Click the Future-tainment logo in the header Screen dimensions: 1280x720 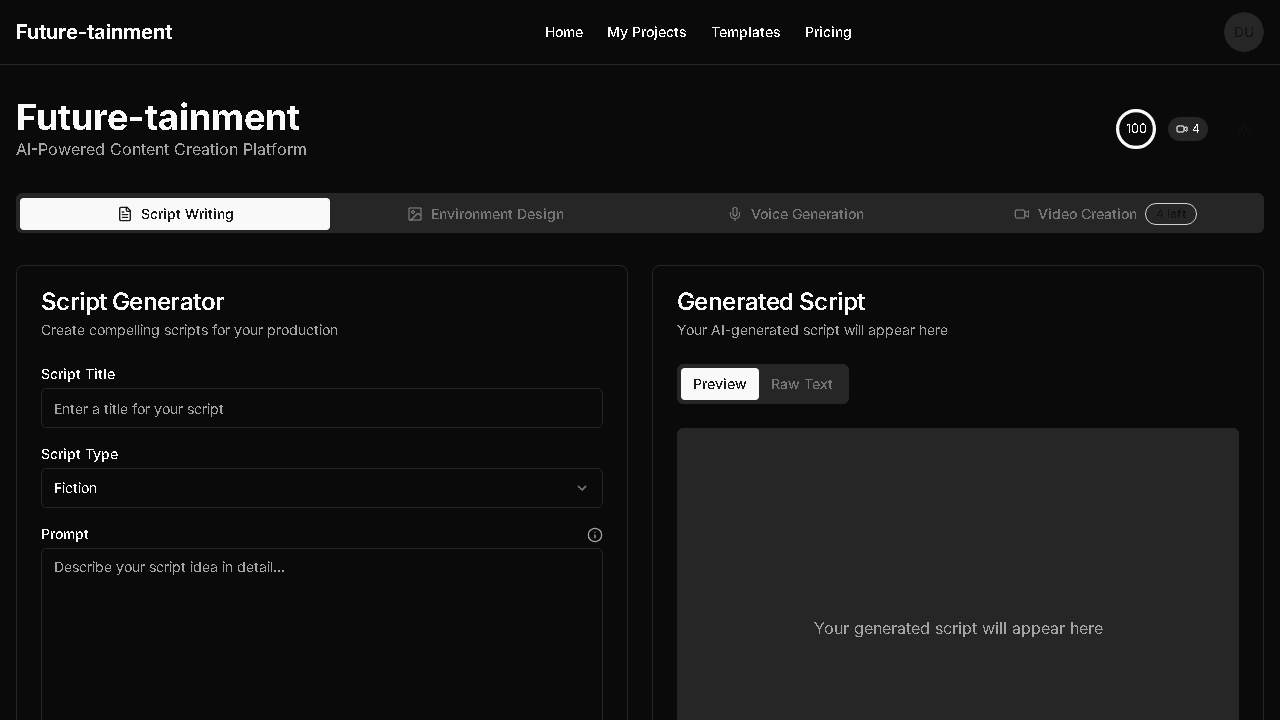(94, 32)
